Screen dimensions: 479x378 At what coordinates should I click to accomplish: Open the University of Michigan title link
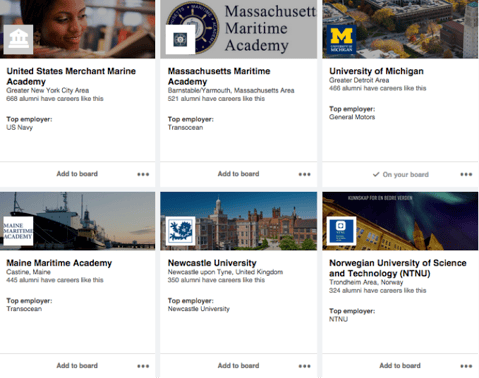tap(376, 71)
